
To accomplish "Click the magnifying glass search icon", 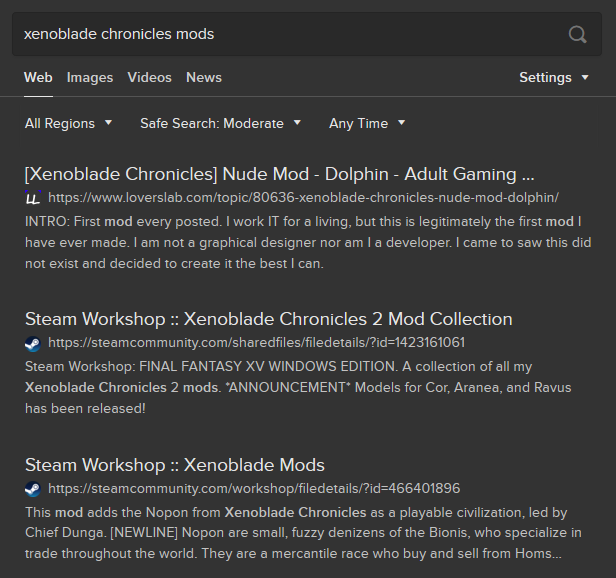I will pos(577,34).
